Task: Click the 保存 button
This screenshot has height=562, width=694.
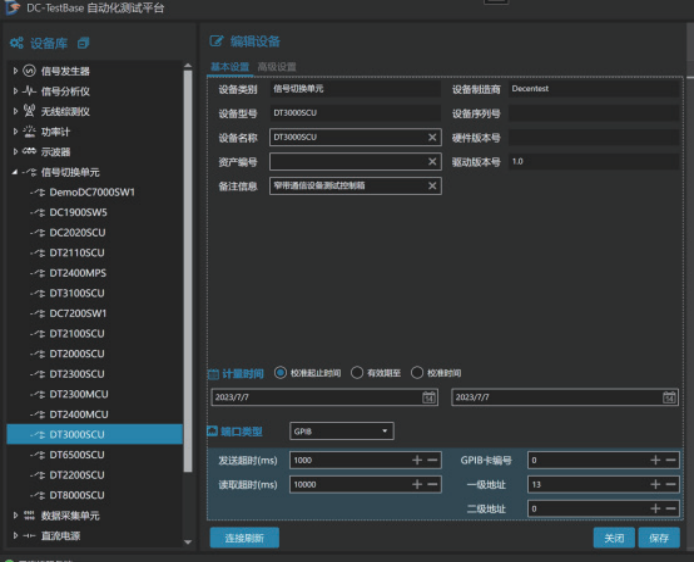Action: [658, 538]
